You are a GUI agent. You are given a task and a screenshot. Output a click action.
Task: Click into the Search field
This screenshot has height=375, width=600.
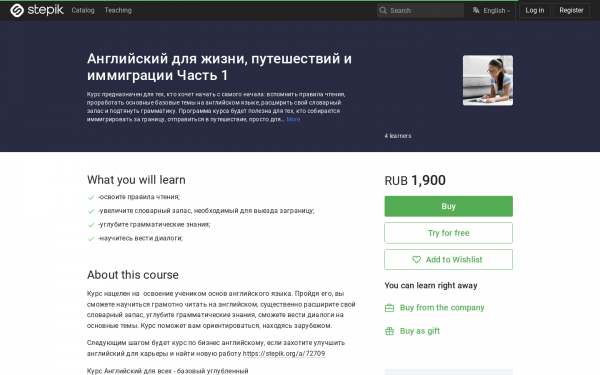(420, 10)
